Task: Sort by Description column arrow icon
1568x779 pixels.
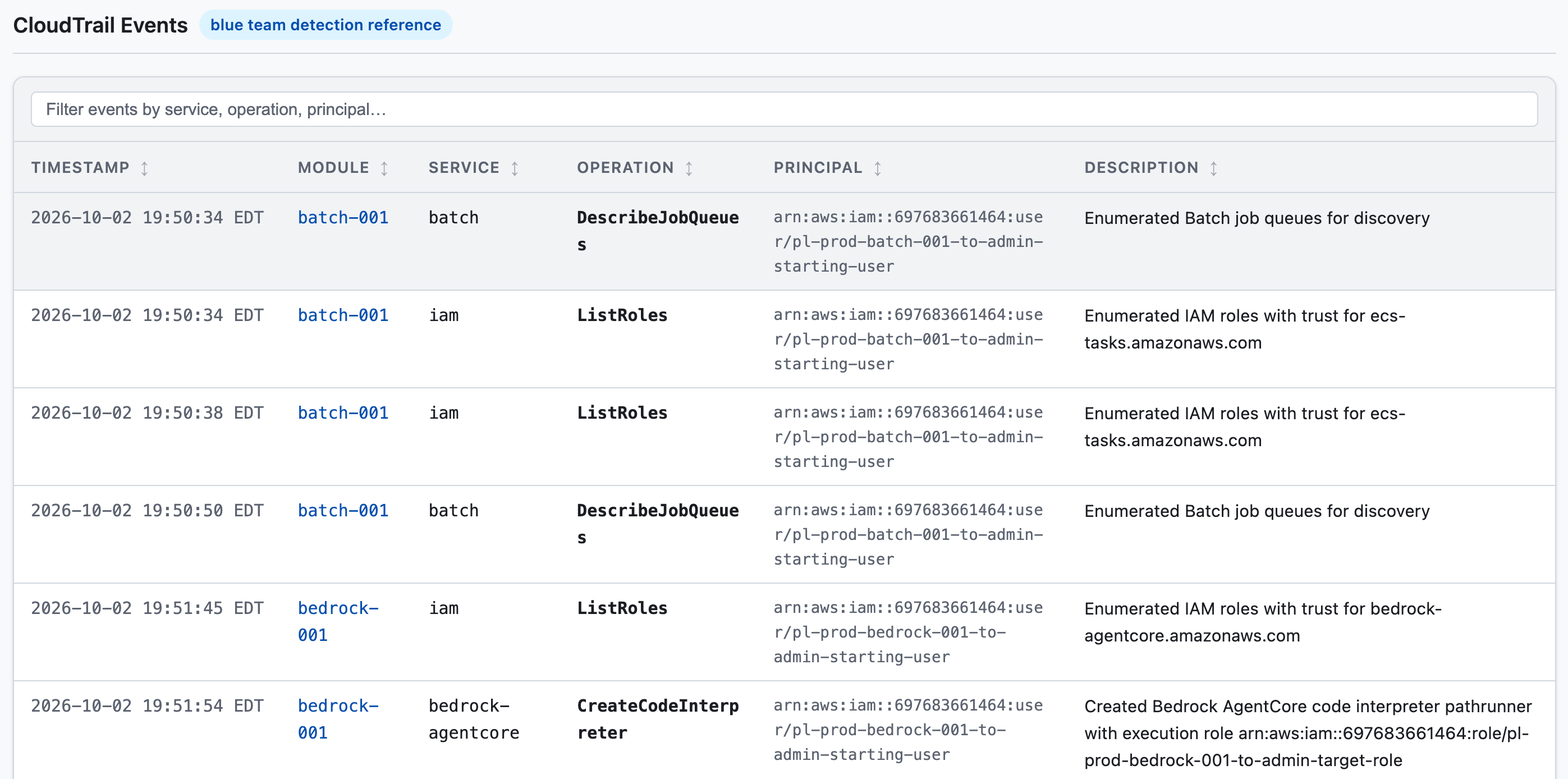Action: [x=1213, y=168]
